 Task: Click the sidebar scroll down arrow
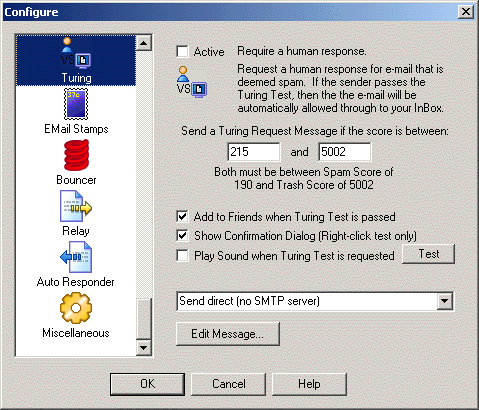coord(144,348)
